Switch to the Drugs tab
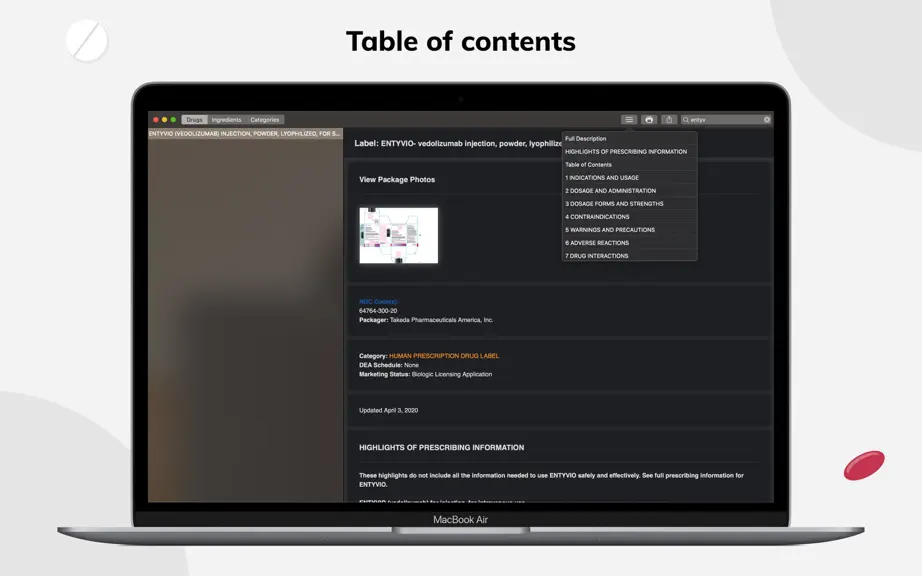This screenshot has height=576, width=922. (x=194, y=119)
